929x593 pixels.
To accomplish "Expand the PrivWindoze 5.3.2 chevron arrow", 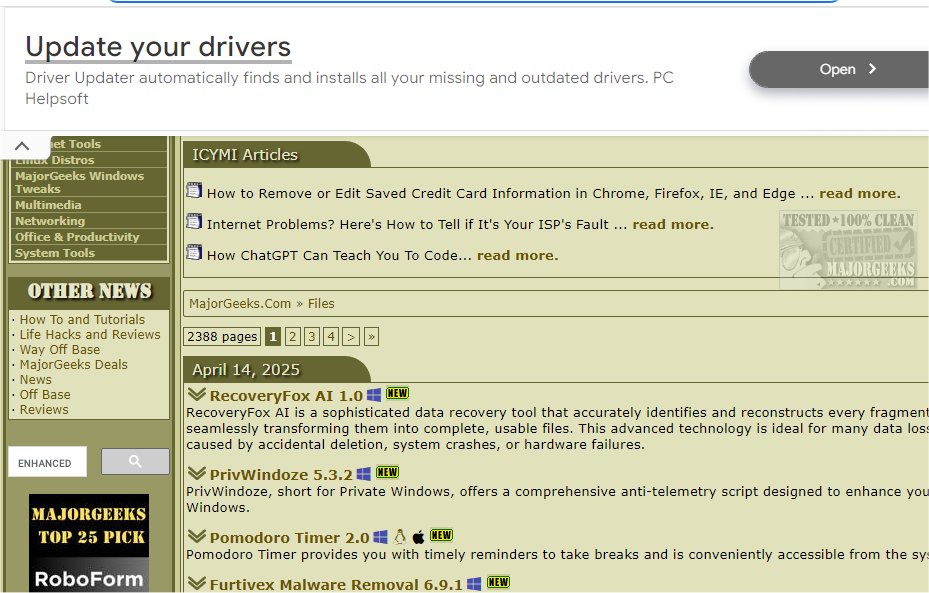I will tap(197, 473).
